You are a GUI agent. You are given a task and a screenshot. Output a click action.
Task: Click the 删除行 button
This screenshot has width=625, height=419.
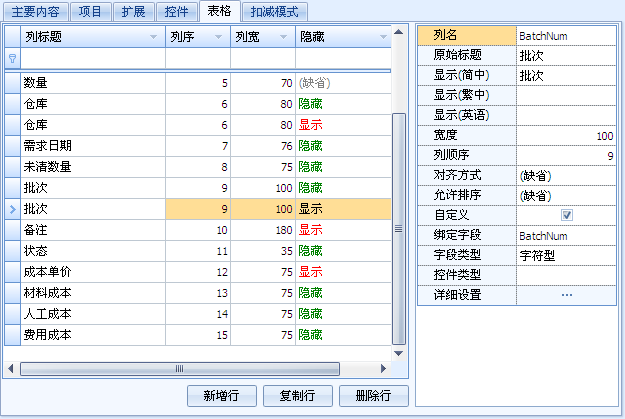click(x=373, y=395)
